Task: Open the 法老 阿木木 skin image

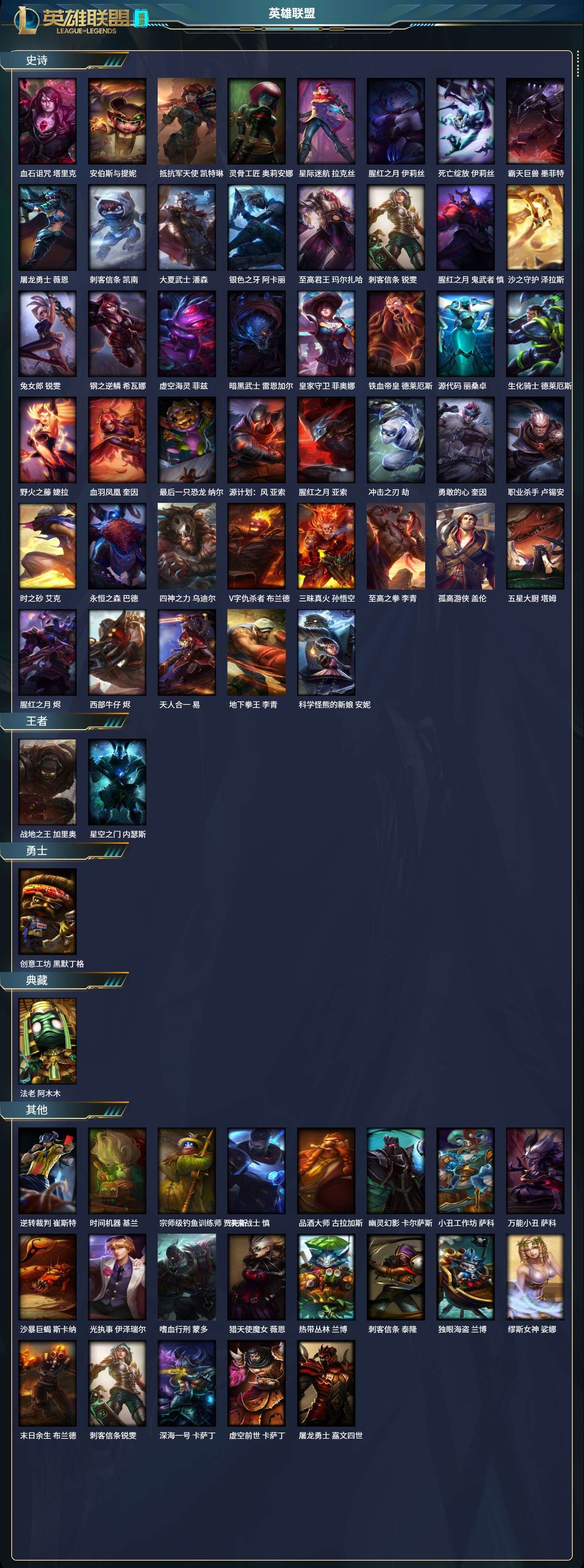Action: point(47,1041)
